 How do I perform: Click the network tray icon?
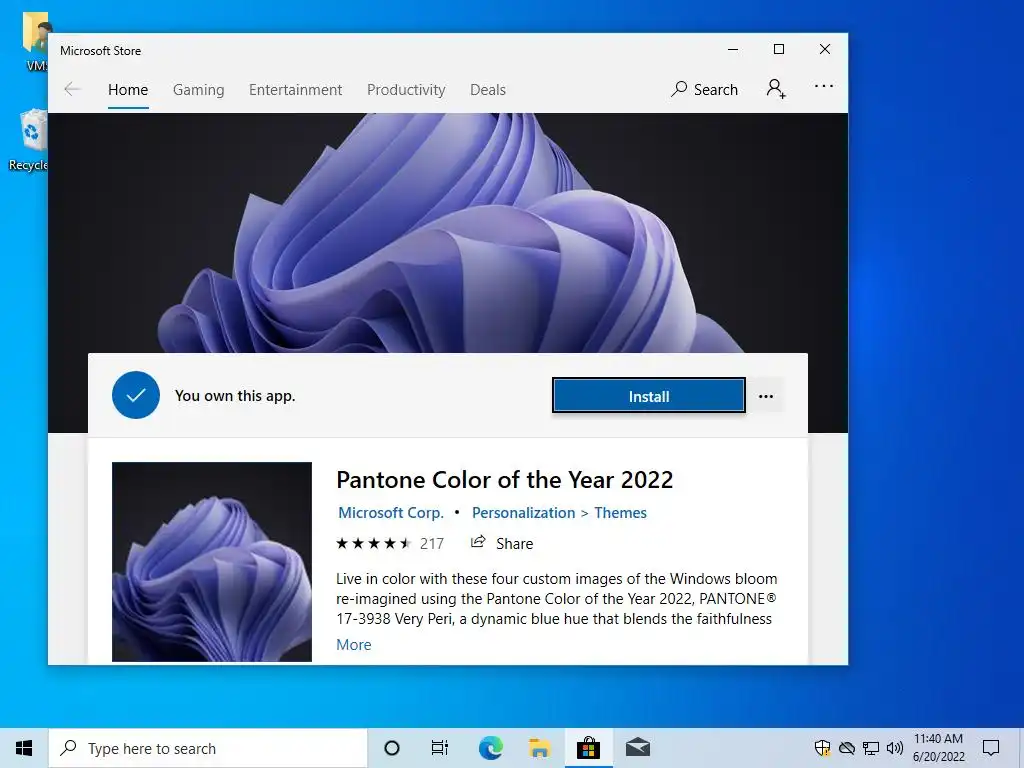click(871, 748)
